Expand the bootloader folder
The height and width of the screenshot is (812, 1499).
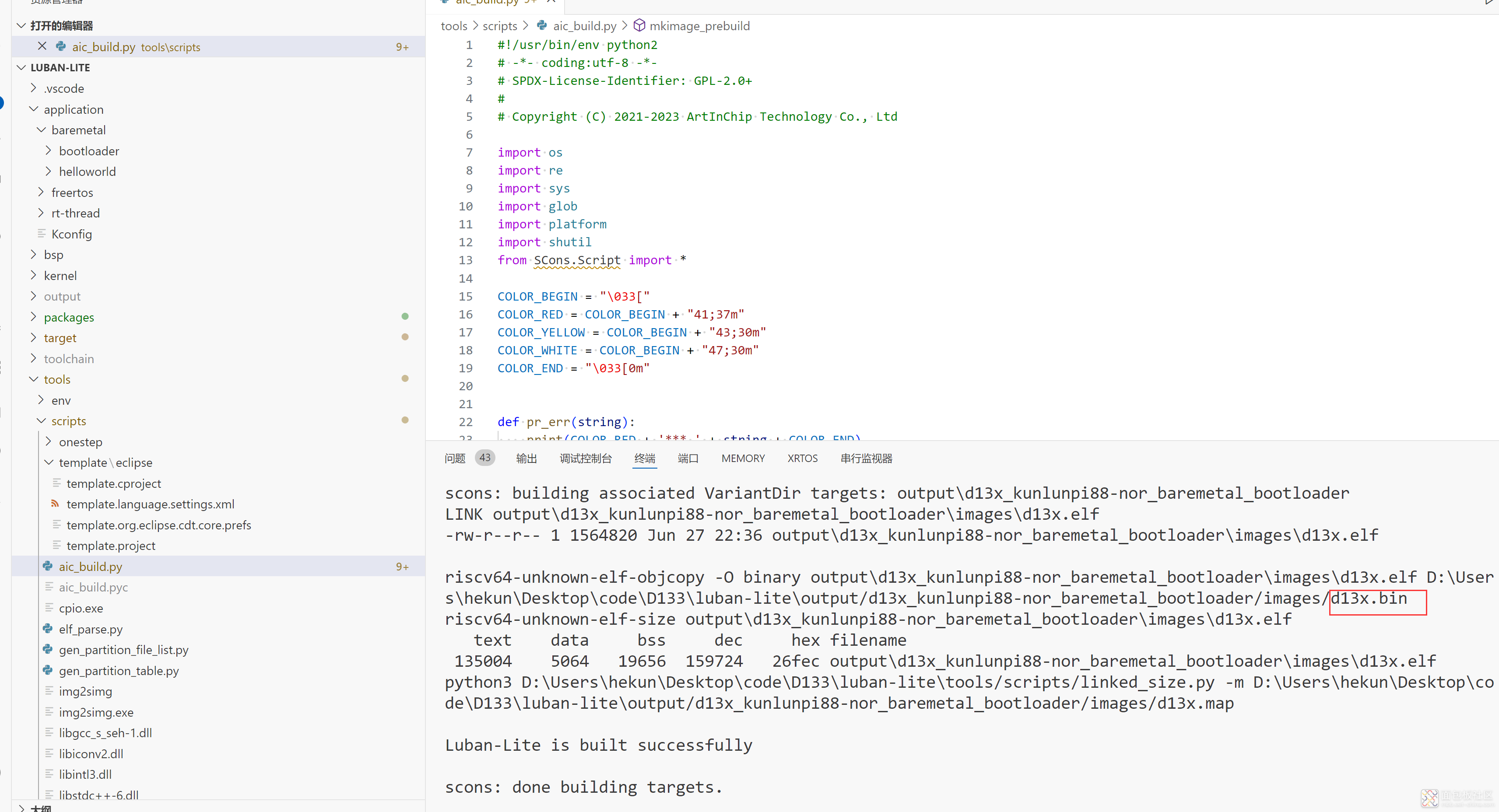[48, 150]
